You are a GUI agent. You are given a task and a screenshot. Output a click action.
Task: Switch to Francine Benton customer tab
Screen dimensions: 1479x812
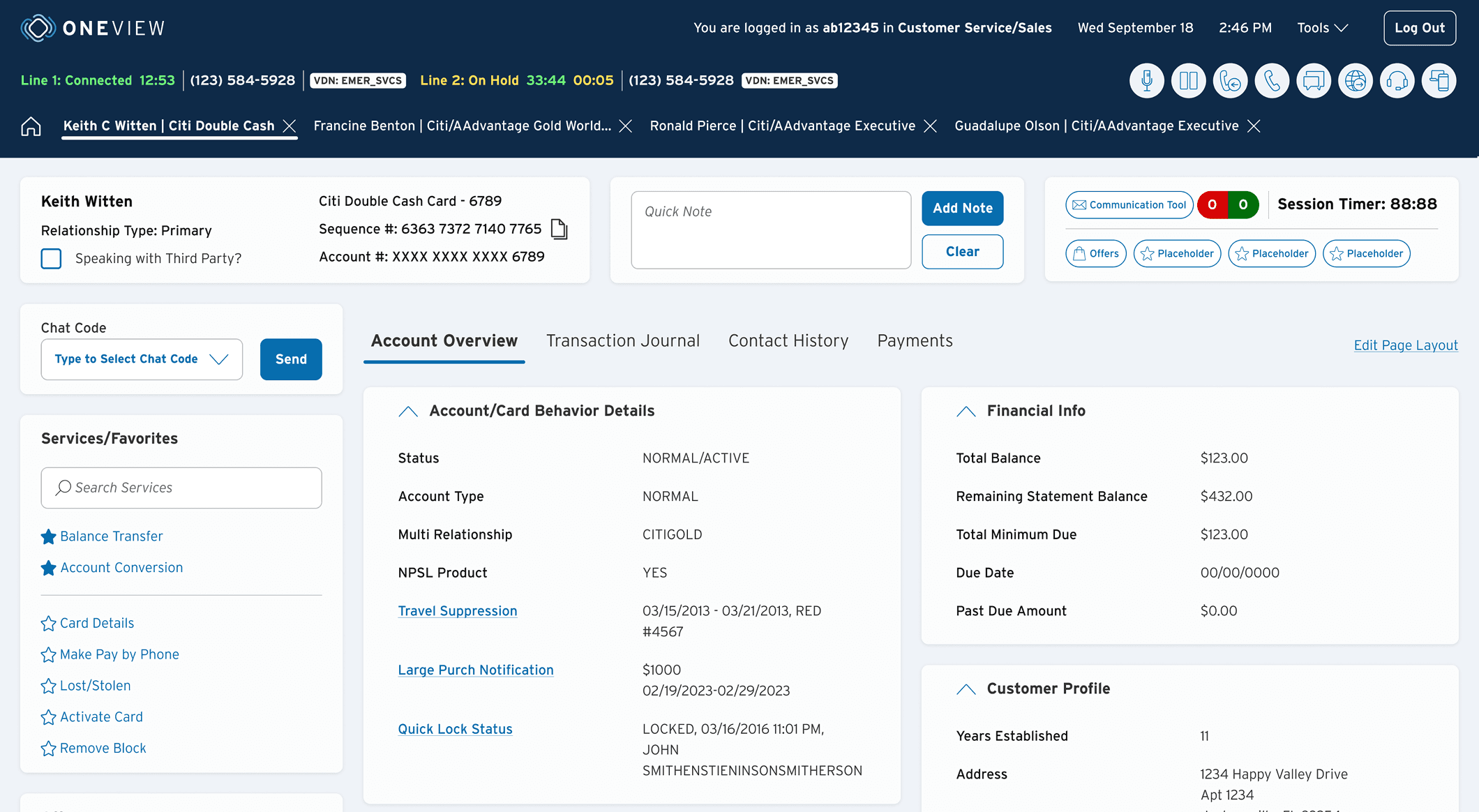462,126
